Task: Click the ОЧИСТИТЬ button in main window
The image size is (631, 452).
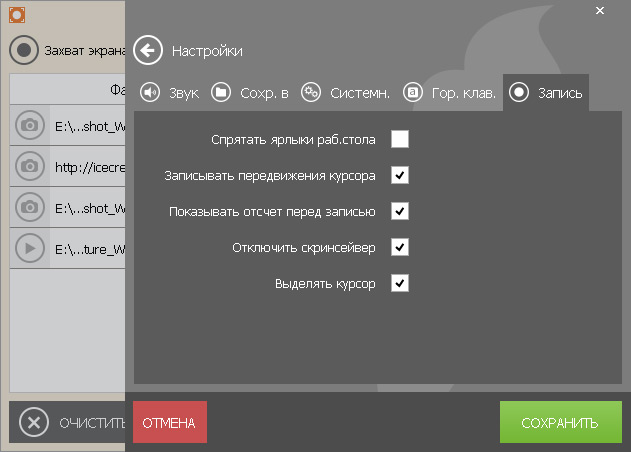Action: [x=67, y=422]
